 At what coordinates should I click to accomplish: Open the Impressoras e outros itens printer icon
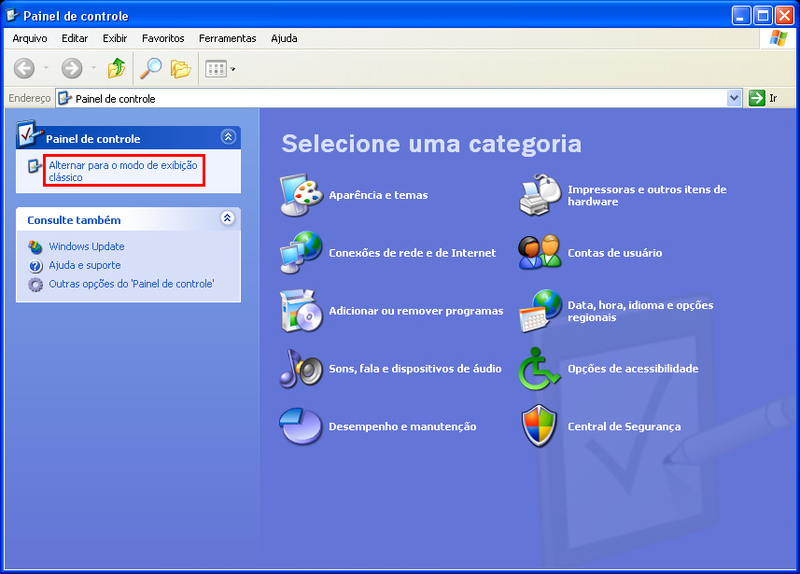click(x=540, y=195)
